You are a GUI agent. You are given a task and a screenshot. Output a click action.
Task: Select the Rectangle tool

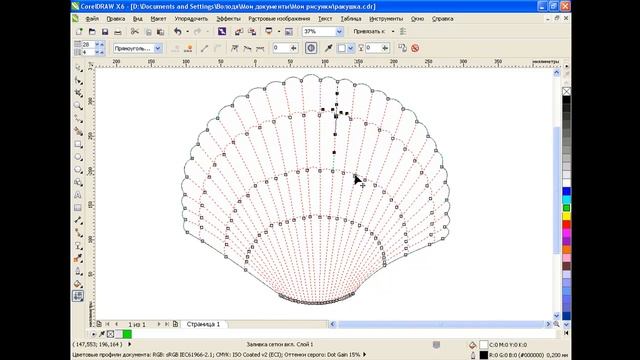point(78,144)
